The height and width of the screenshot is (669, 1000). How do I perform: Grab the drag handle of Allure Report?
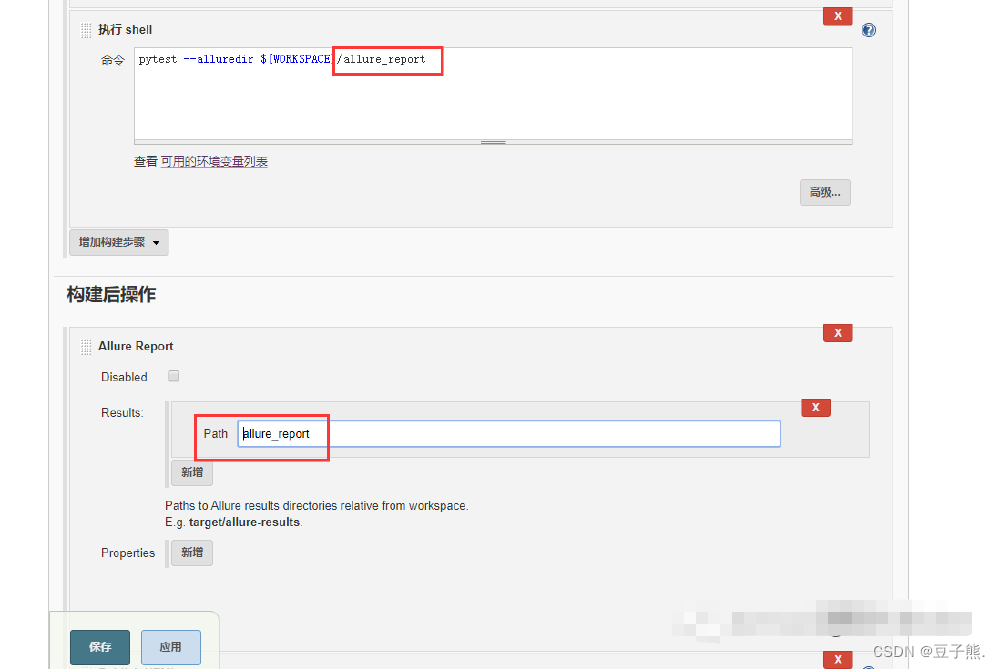86,346
